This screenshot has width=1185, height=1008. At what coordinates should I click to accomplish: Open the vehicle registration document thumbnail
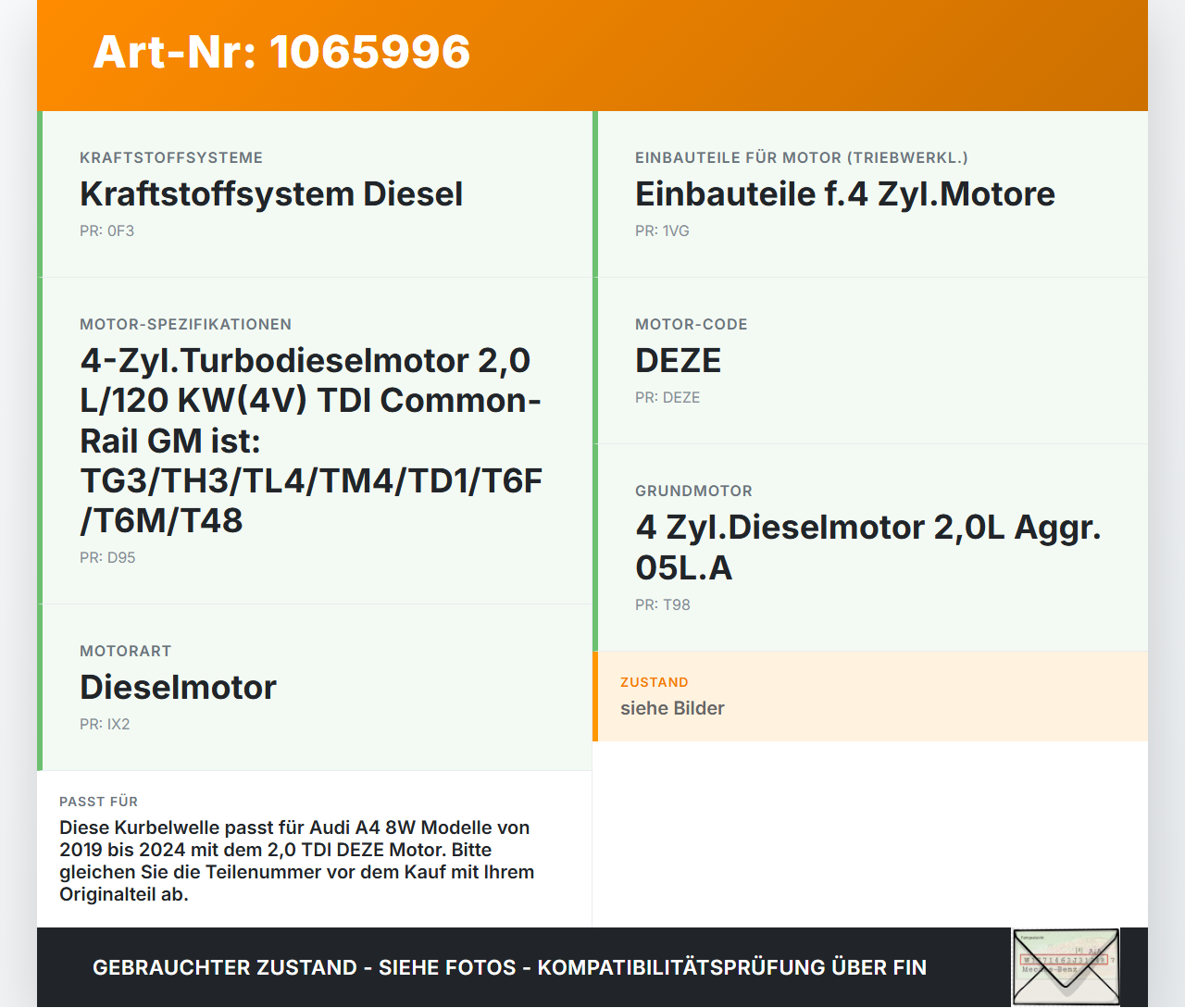click(1066, 967)
